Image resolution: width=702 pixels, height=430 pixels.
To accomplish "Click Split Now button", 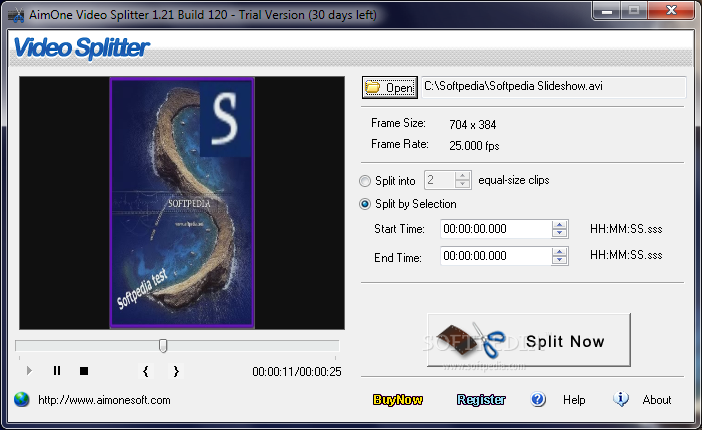I will click(529, 340).
